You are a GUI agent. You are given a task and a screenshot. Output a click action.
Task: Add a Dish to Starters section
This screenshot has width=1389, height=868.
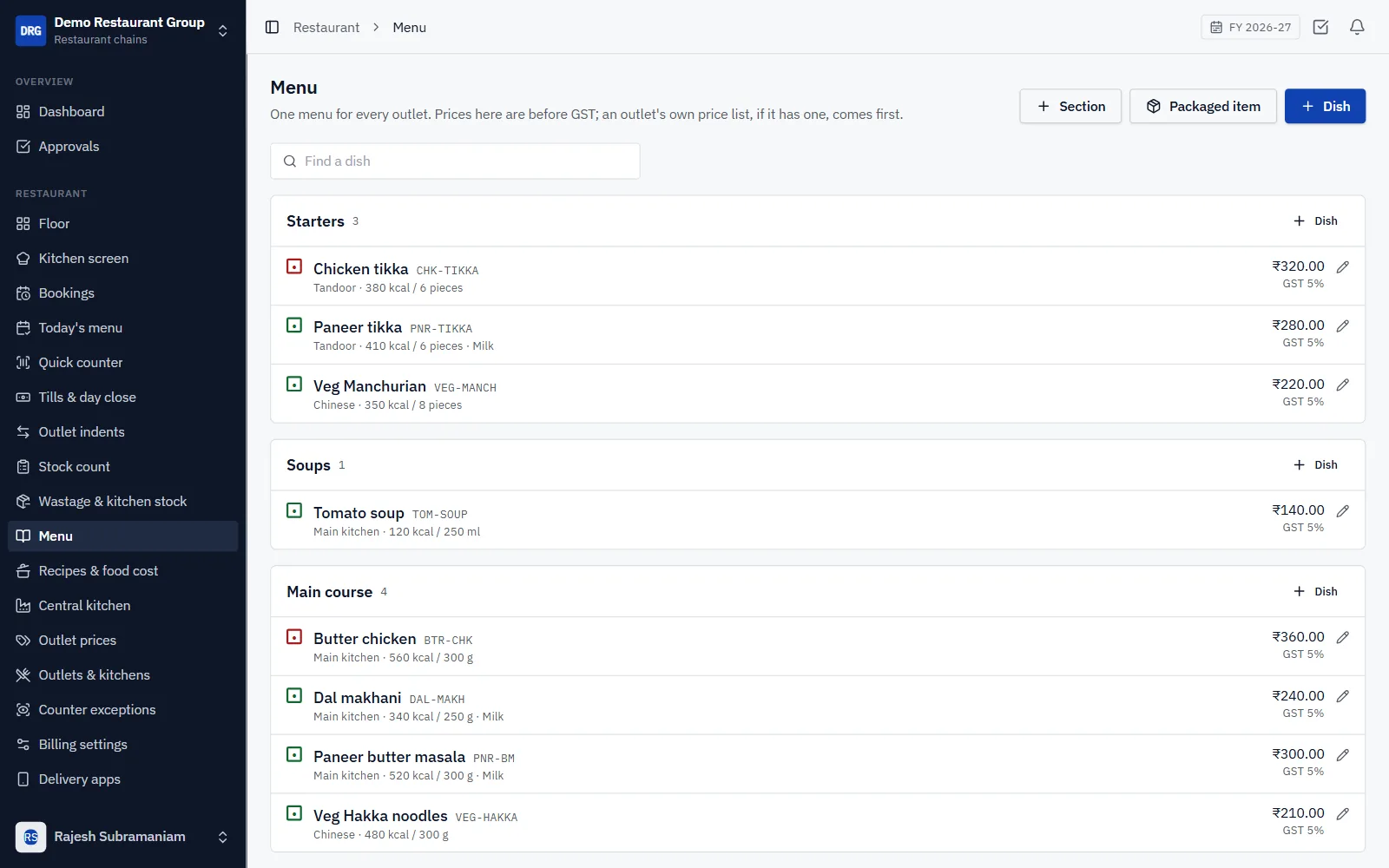coord(1315,221)
